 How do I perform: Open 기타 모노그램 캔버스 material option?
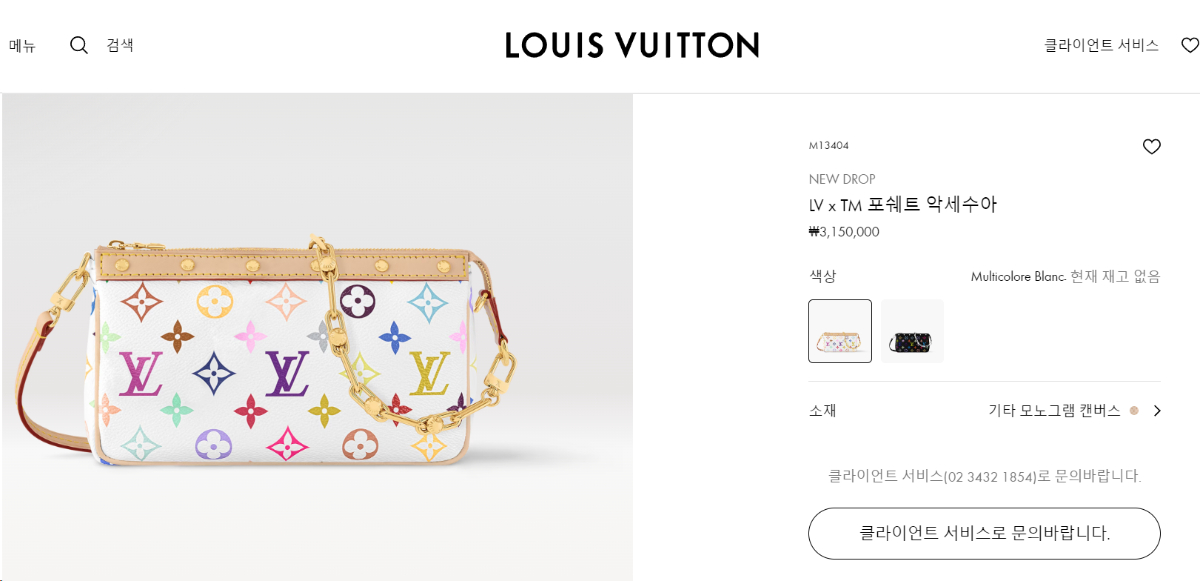[1054, 411]
